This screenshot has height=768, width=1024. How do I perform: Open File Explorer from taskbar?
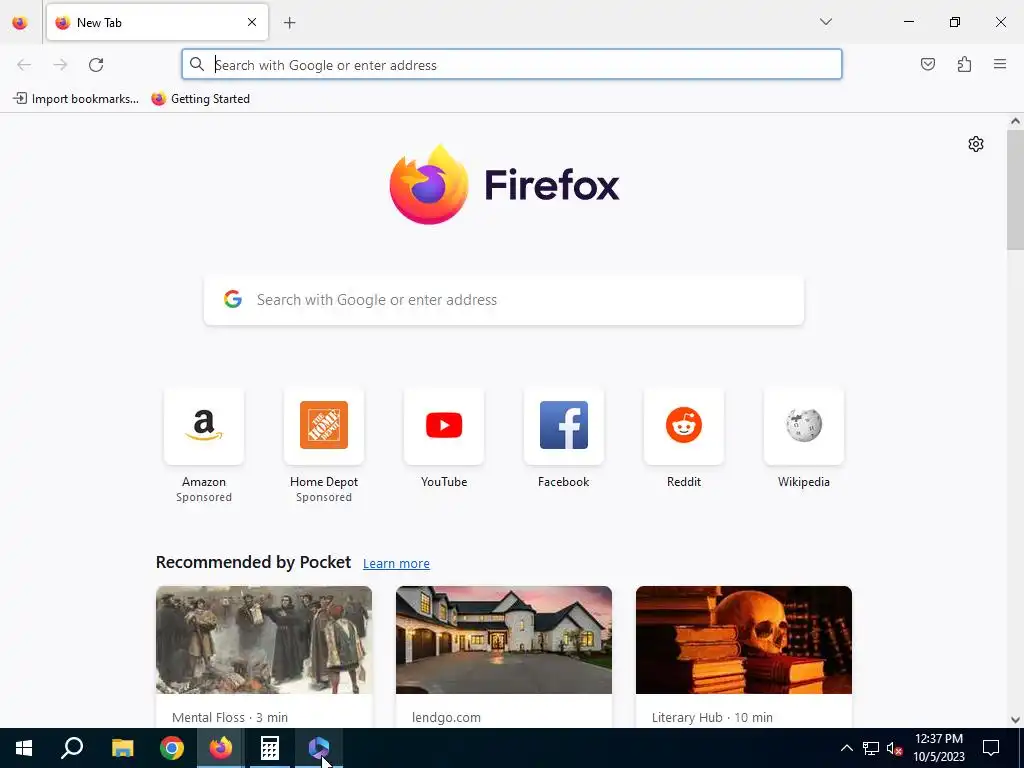point(122,748)
